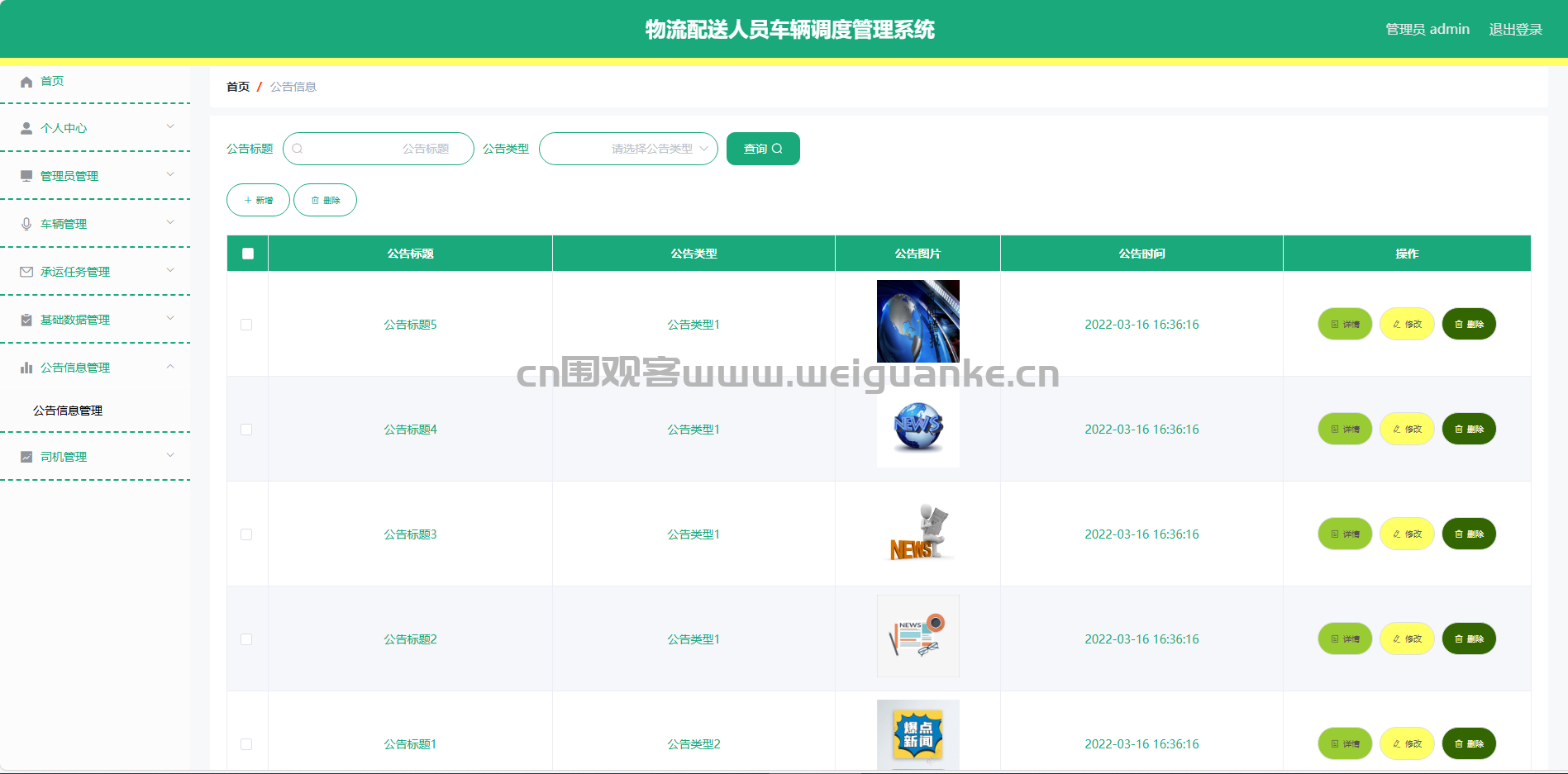Open 详情 for 公告标题5 row
Viewport: 1568px width, 774px height.
coord(1345,324)
